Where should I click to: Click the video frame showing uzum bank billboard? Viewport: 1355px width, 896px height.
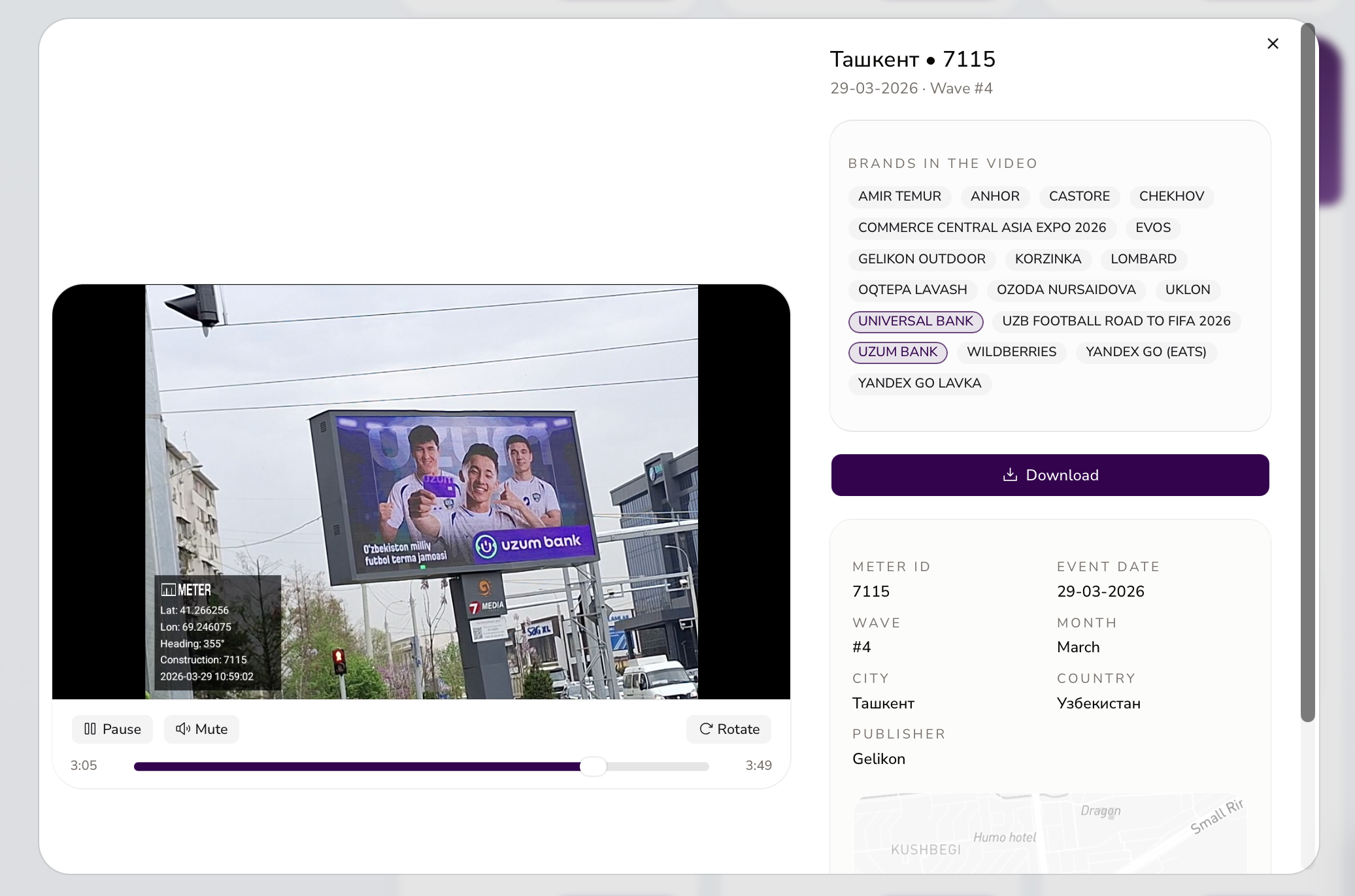(x=422, y=491)
